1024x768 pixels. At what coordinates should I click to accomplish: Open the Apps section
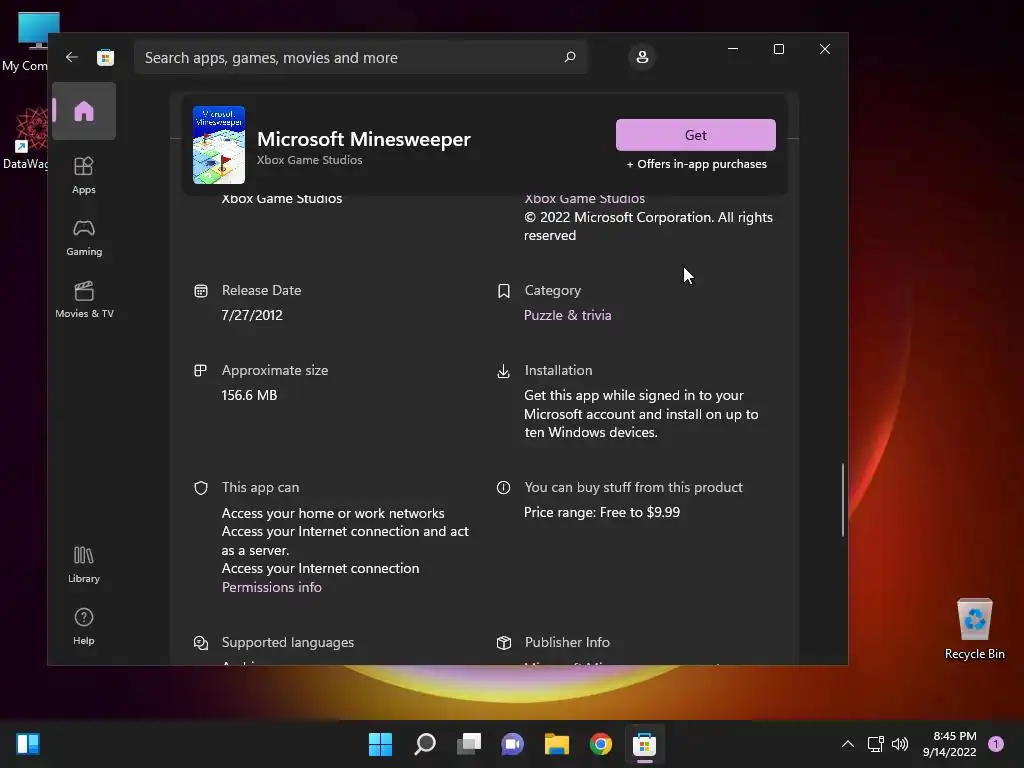pyautogui.click(x=84, y=175)
